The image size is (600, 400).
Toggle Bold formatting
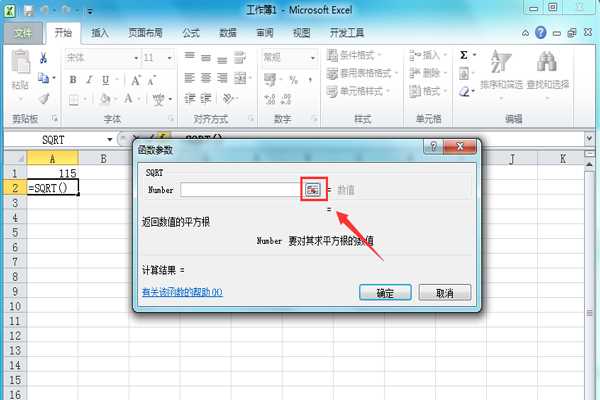pos(73,80)
